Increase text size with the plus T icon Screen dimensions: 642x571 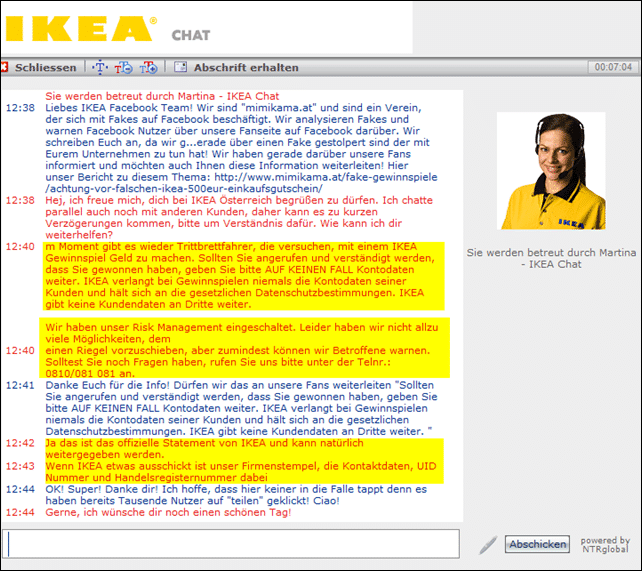[148, 68]
